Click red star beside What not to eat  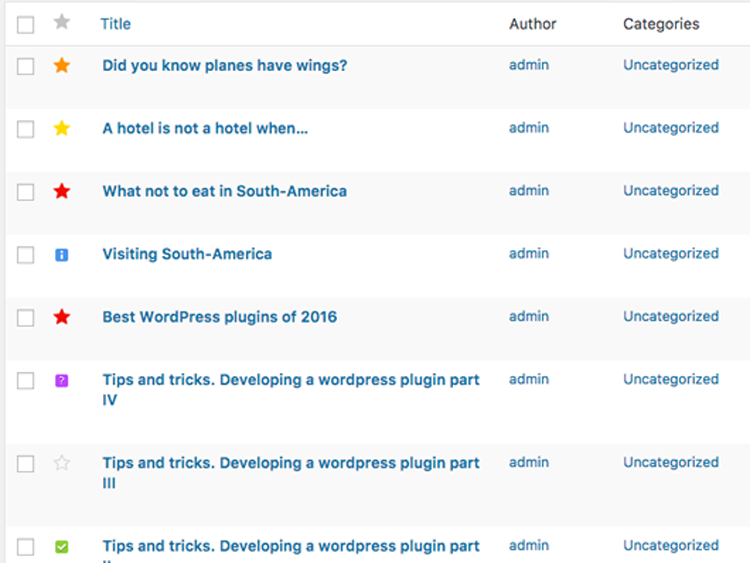[62, 191]
